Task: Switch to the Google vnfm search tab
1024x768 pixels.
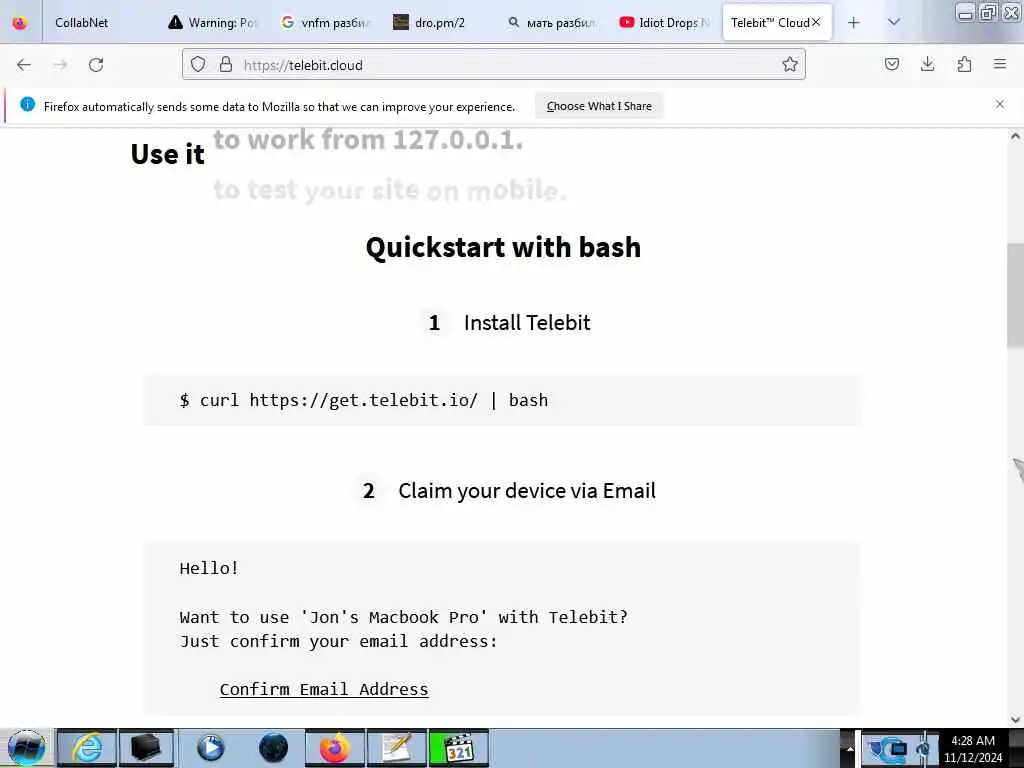Action: tap(327, 23)
